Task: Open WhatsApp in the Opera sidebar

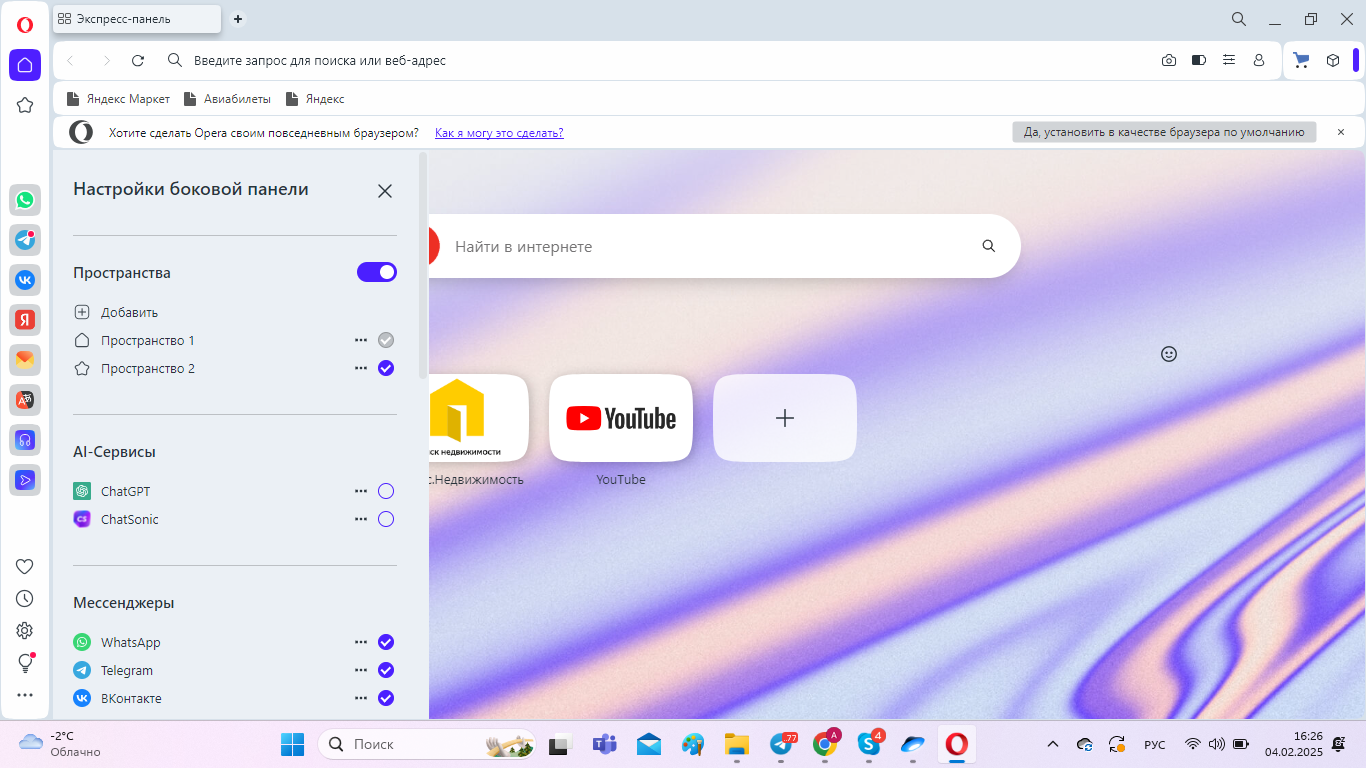Action: point(25,200)
